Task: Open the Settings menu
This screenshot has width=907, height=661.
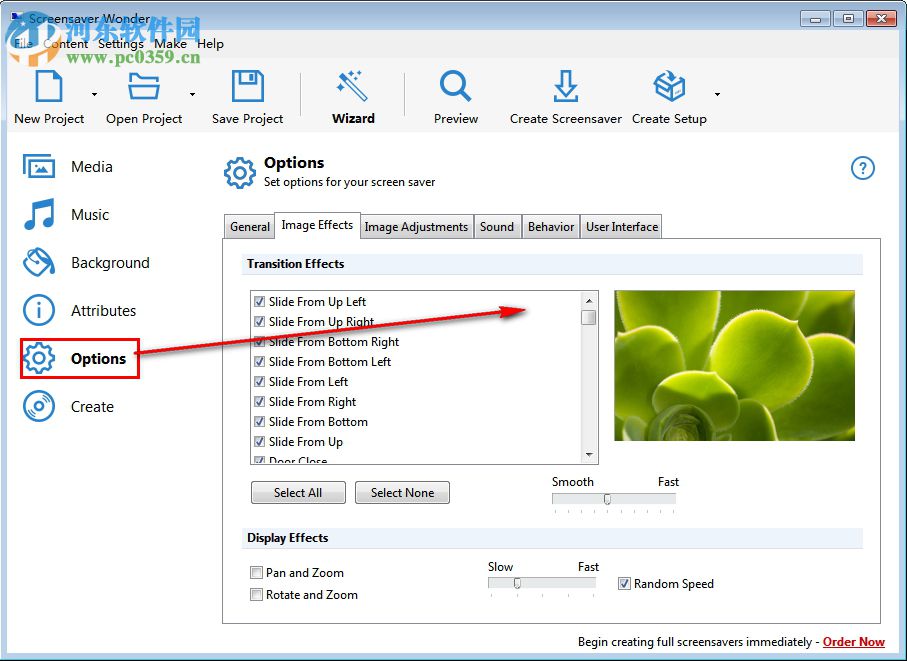Action: pyautogui.click(x=120, y=44)
